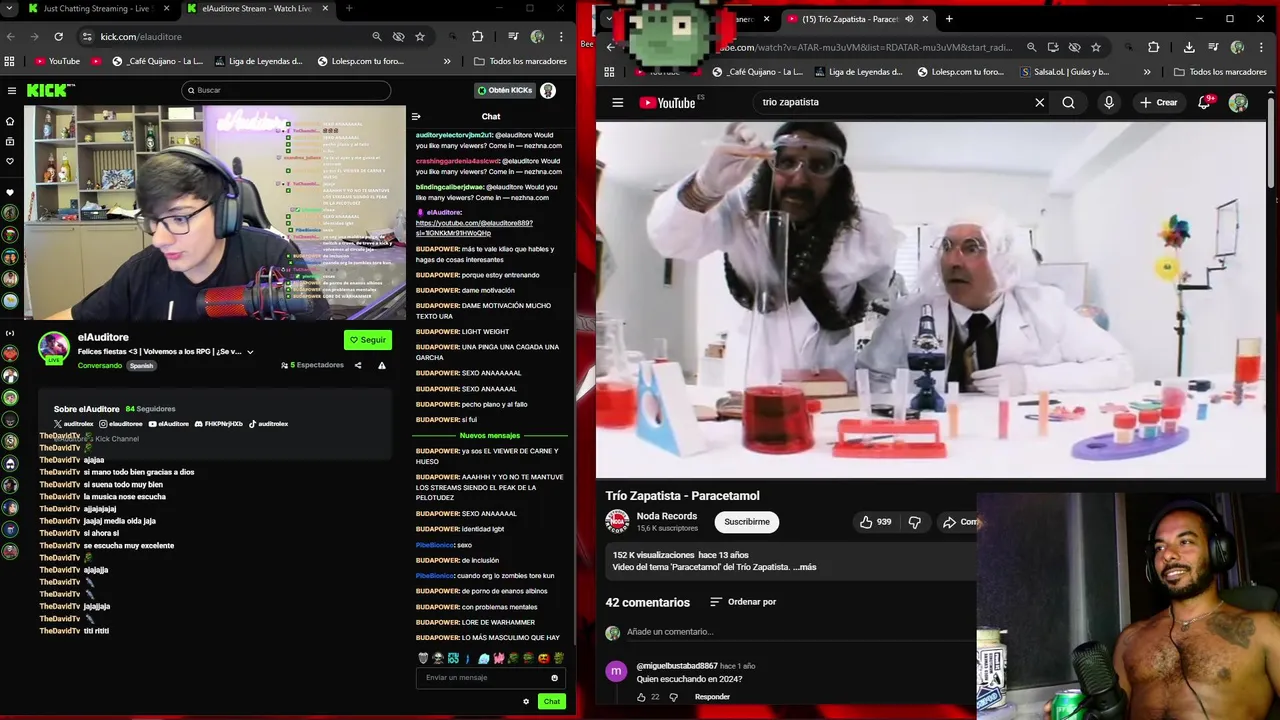
Task: Click the report warning triangle icon
Action: tap(381, 365)
